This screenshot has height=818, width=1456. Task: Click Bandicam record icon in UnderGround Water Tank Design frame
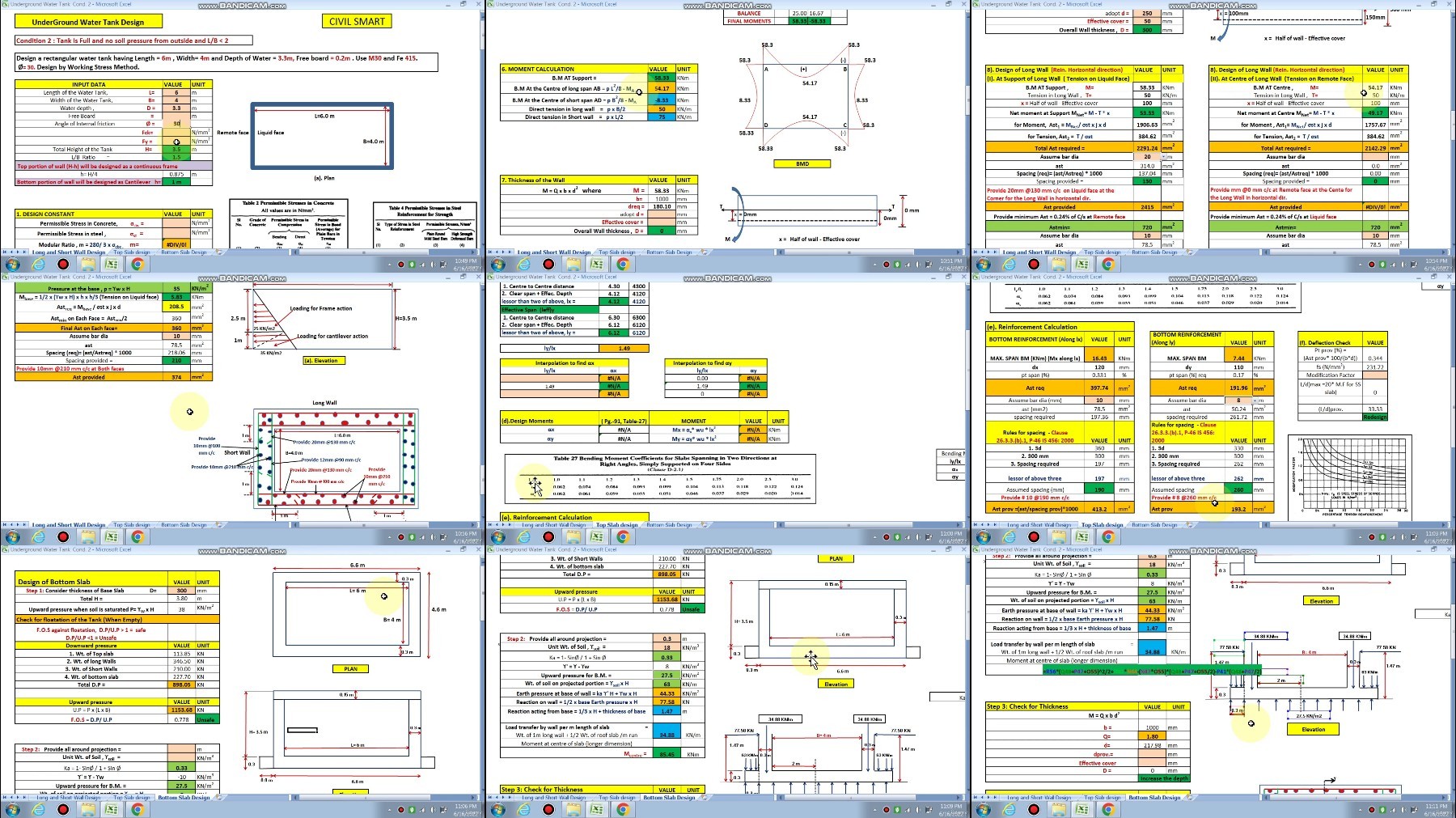(63, 264)
